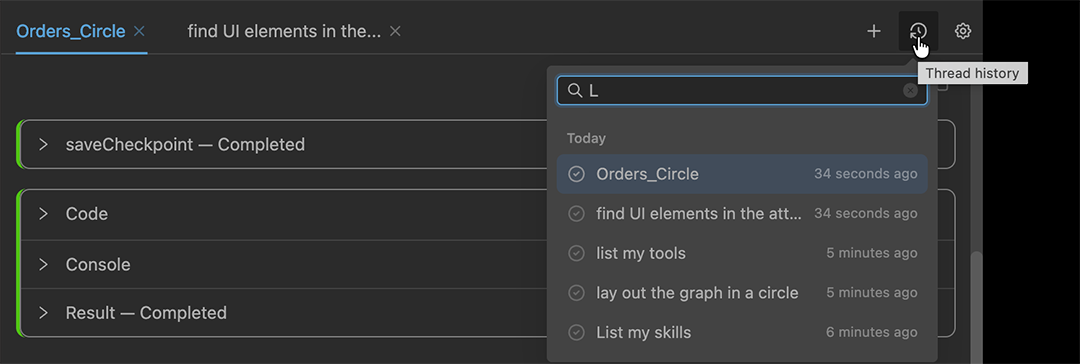Switch to the Orders_Circle tab
This screenshot has width=1080, height=364.
70,31
